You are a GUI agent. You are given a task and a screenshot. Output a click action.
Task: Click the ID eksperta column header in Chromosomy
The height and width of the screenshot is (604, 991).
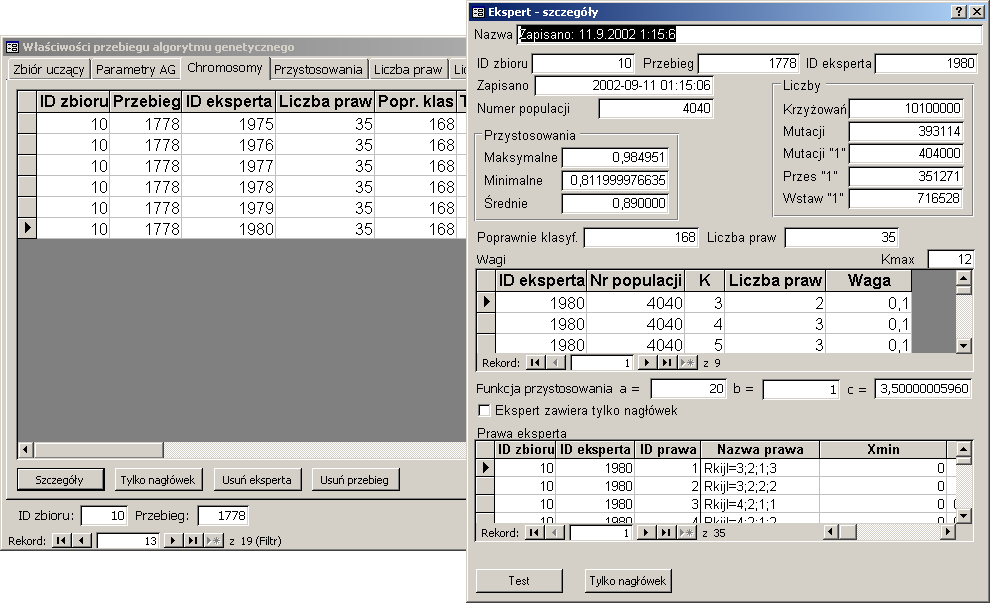pos(229,101)
